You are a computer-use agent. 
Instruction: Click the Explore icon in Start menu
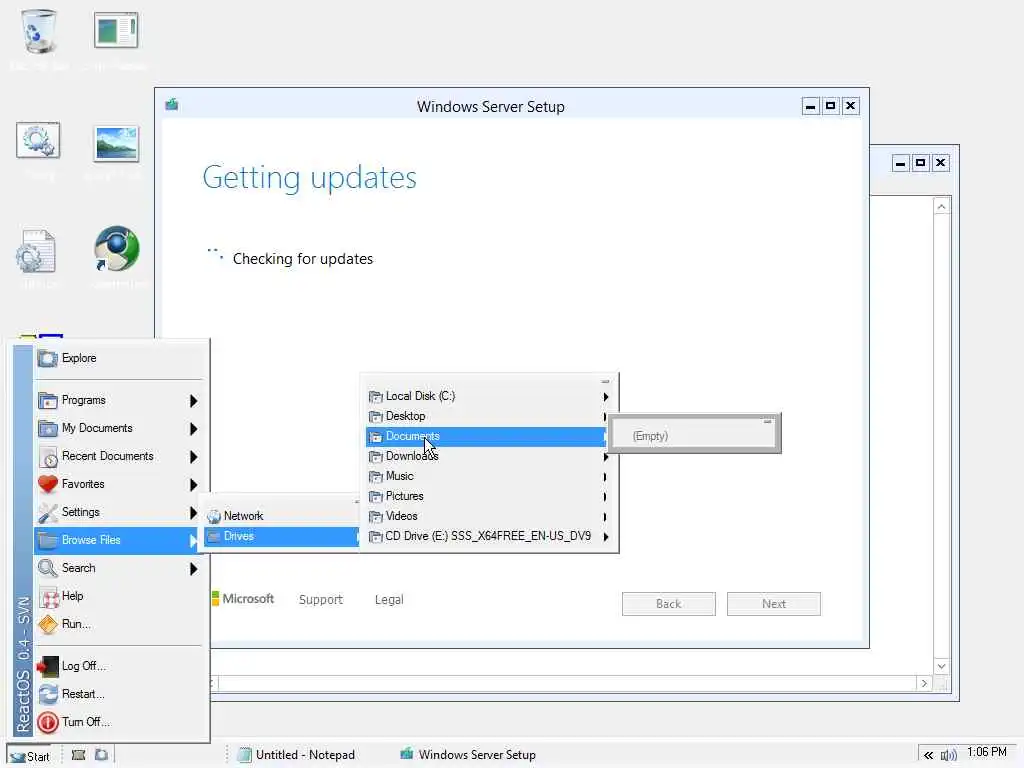[48, 358]
